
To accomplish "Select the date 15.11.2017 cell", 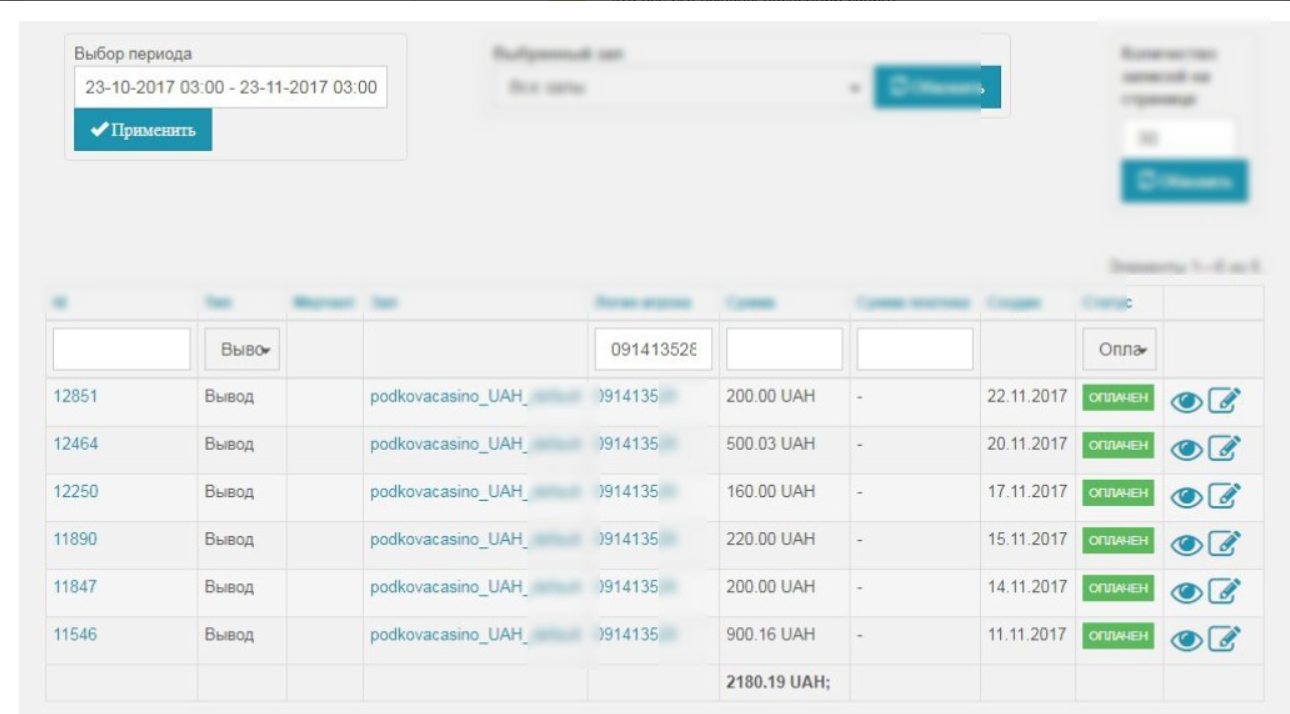I will (x=1027, y=539).
